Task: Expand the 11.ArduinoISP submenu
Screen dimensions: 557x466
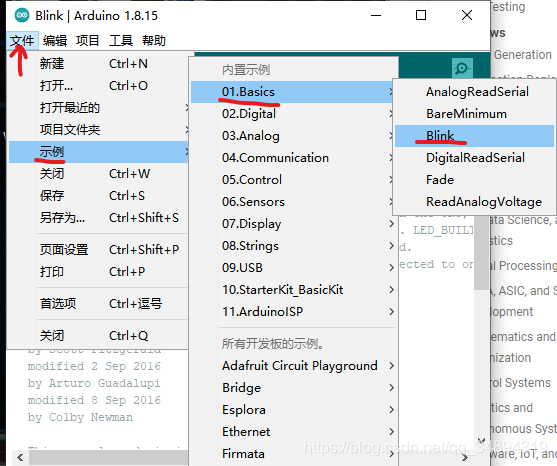Action: 293,312
